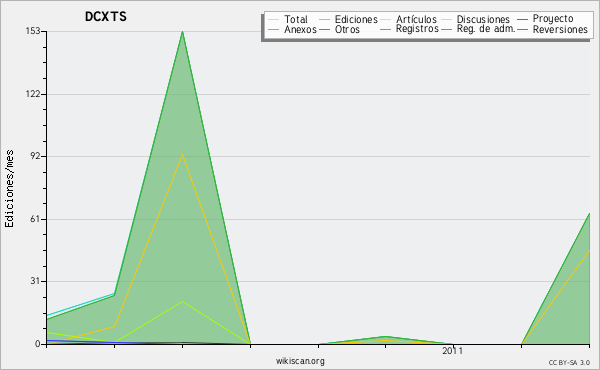Click the Proyecto legend entry
This screenshot has width=600, height=370.
pyautogui.click(x=545, y=19)
